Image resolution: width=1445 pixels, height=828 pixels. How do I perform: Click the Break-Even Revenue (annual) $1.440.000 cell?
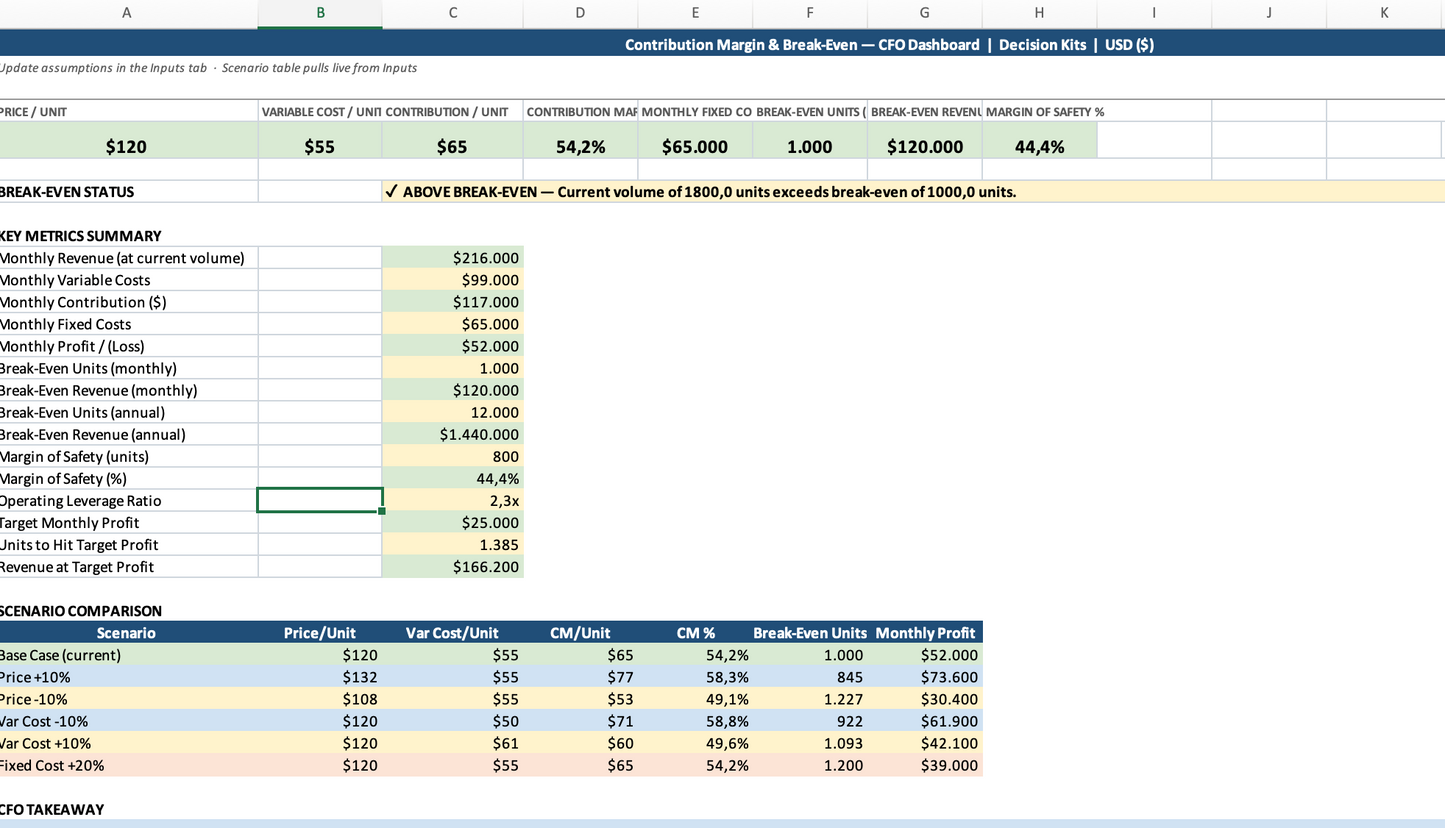[x=452, y=434]
